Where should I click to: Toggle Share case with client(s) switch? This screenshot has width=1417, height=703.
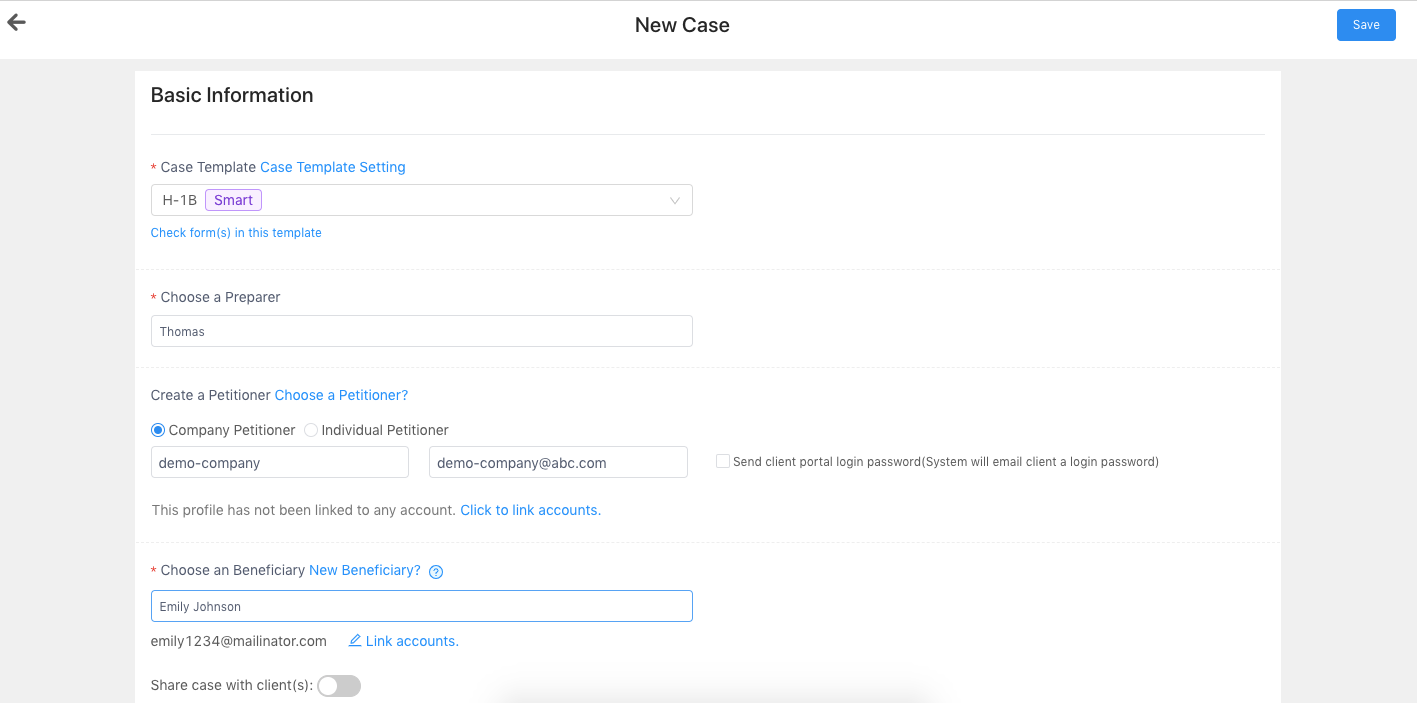click(338, 686)
